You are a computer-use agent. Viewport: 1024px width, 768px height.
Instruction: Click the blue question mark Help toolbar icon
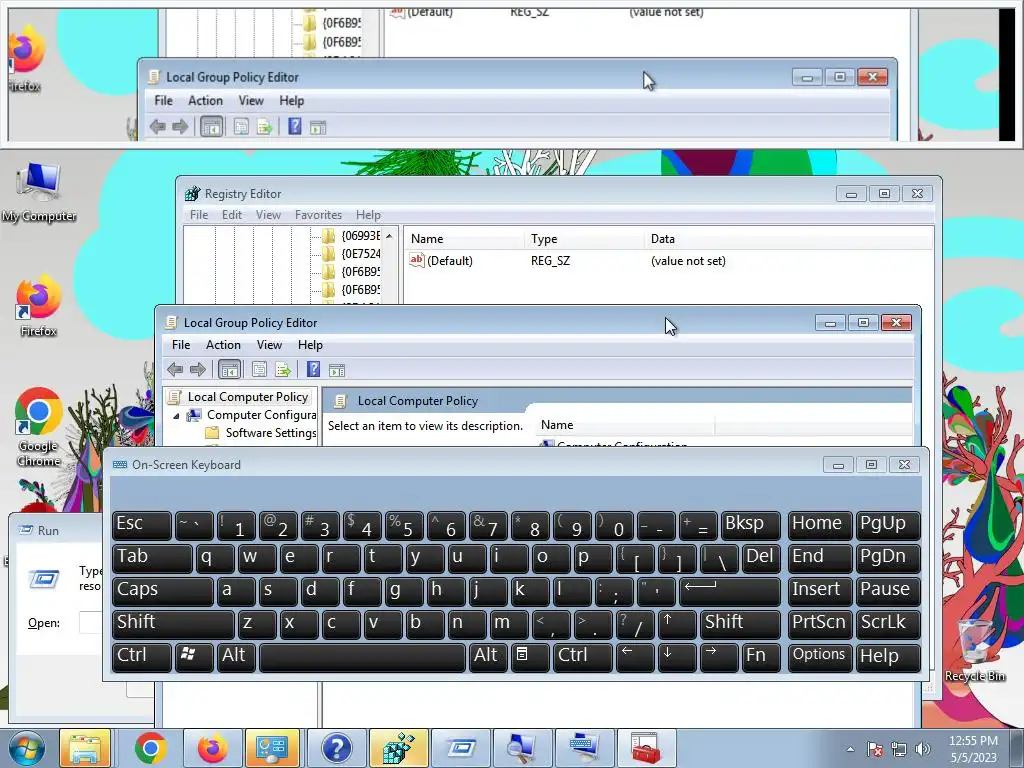tap(313, 370)
